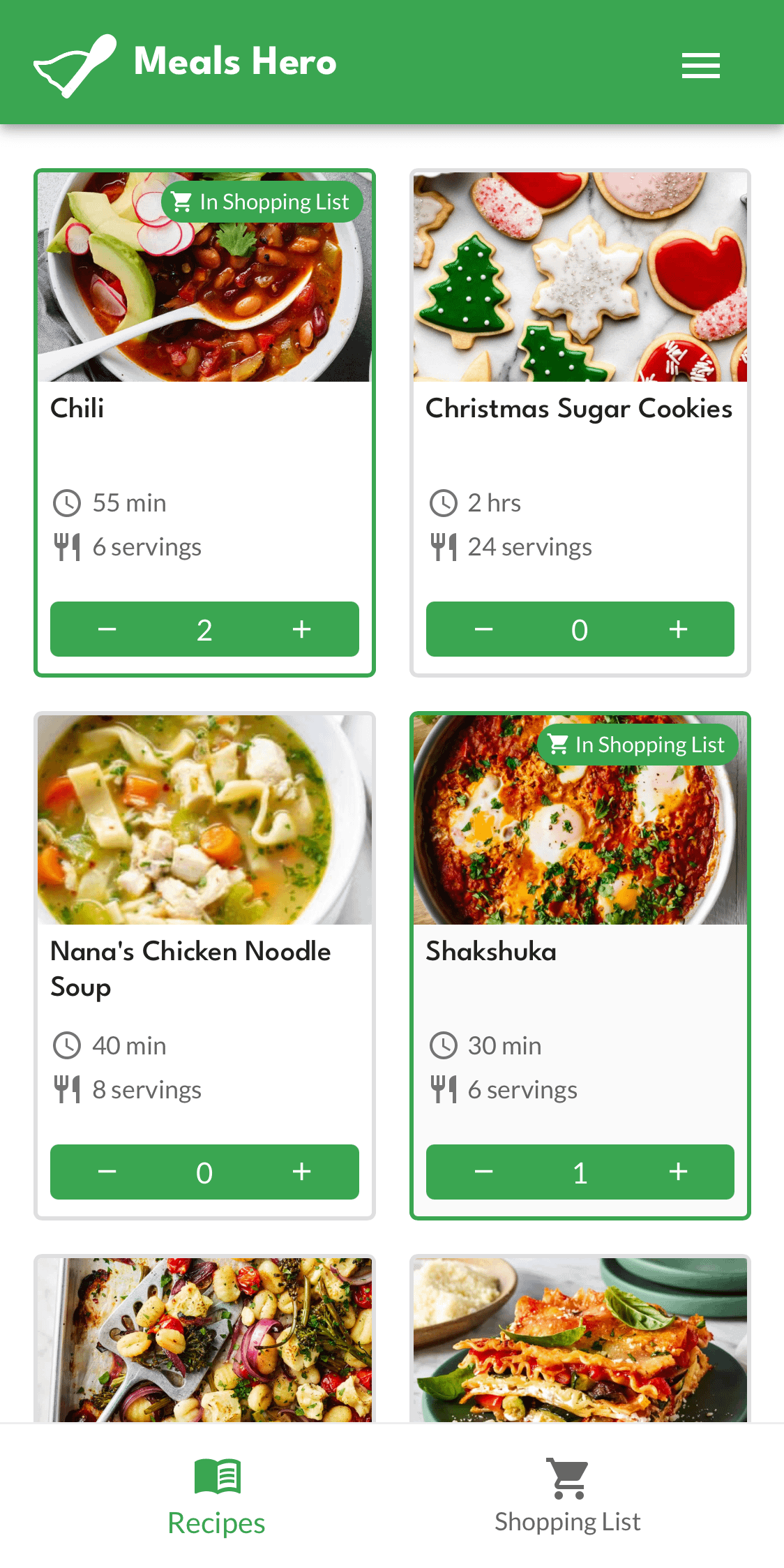Select the Recipes tab

pyautogui.click(x=216, y=1495)
